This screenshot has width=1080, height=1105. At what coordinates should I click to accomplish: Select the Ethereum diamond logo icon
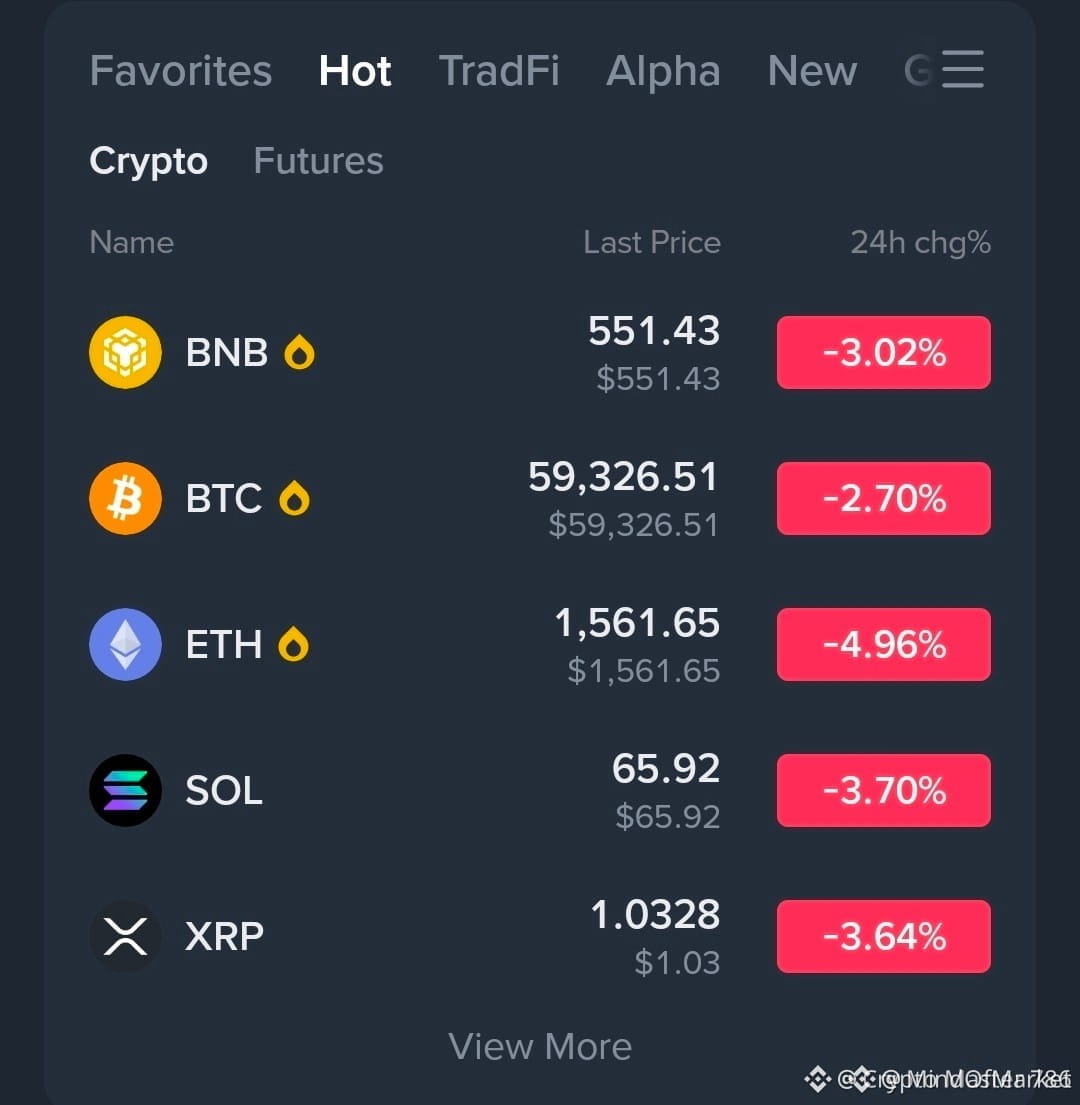tap(125, 644)
